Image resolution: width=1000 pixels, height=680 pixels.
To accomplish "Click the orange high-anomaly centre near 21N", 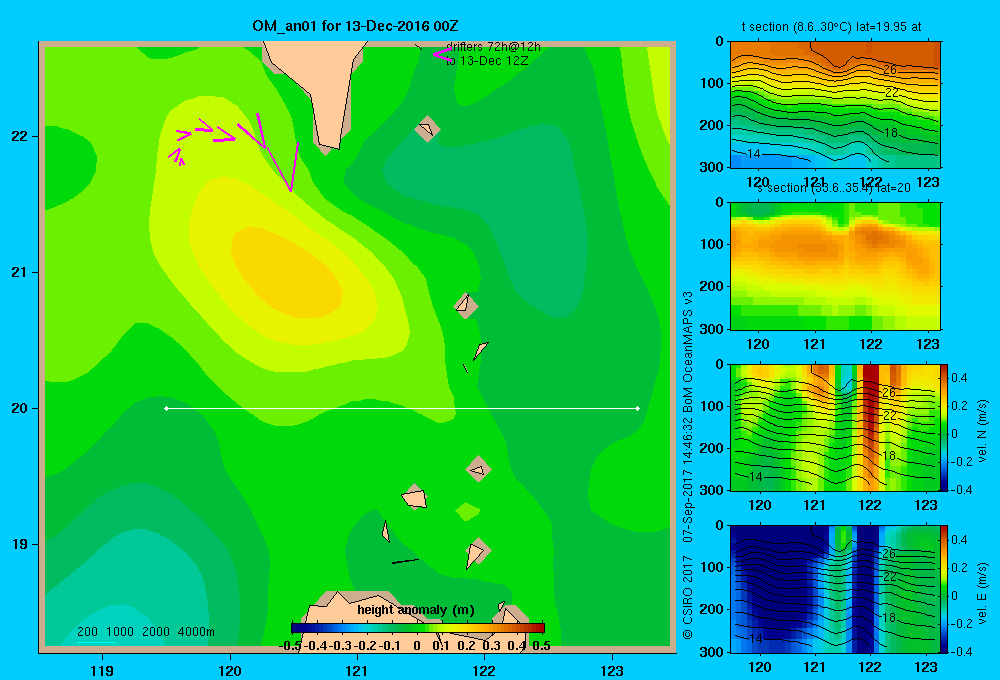I will 287,273.
